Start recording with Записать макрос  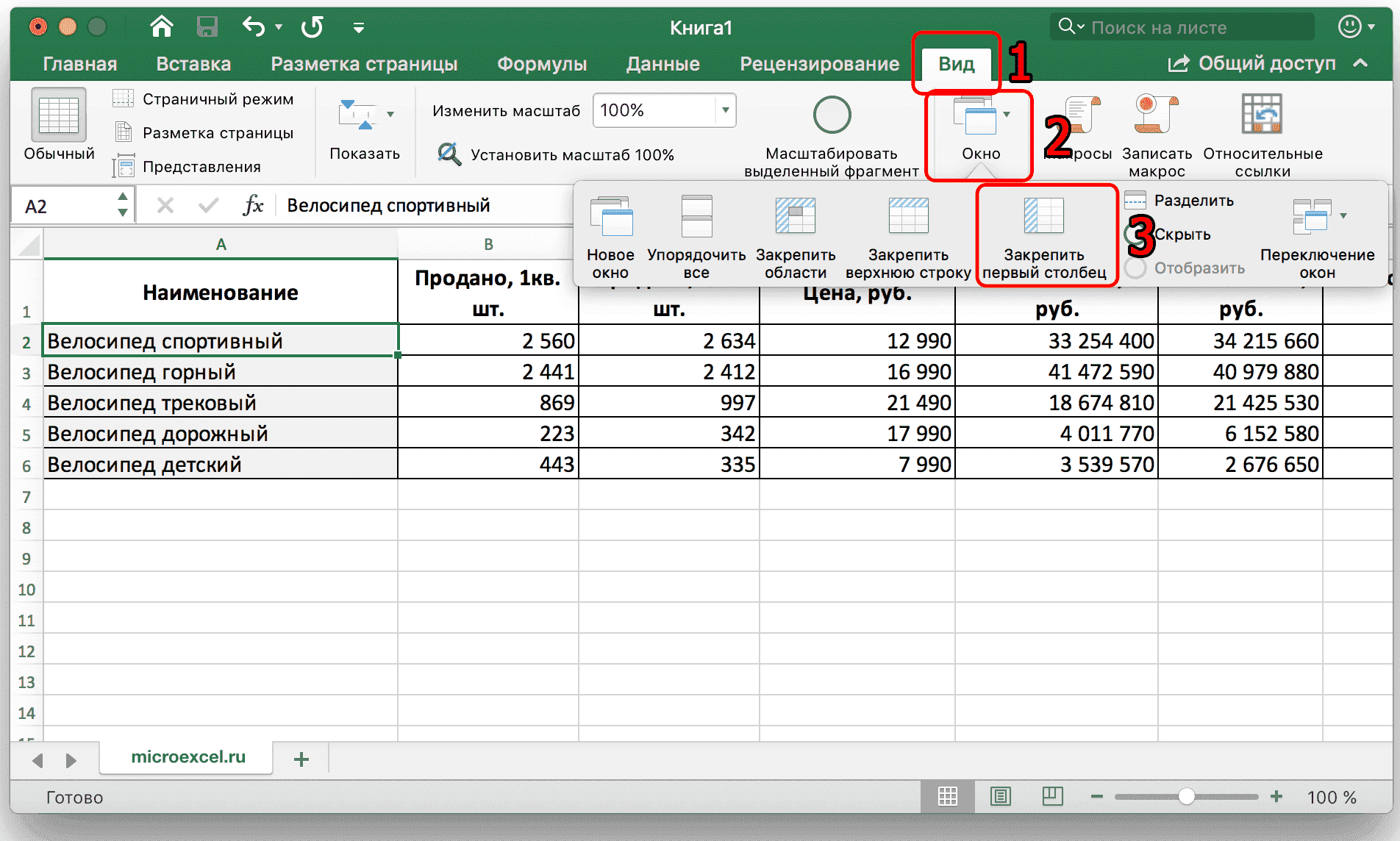pyautogui.click(x=1156, y=132)
